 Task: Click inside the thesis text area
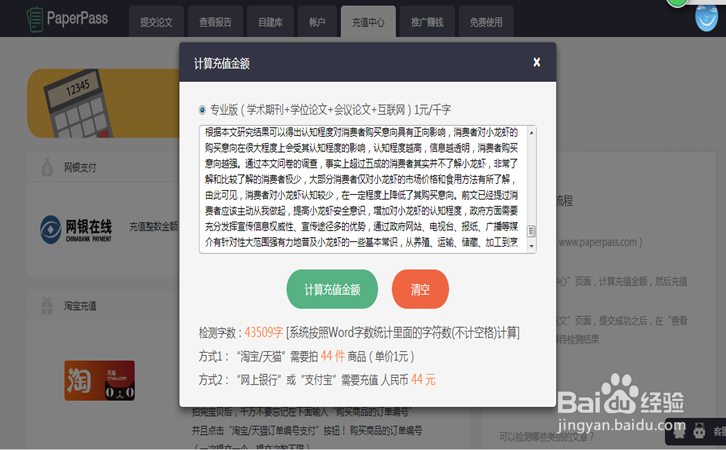click(363, 188)
